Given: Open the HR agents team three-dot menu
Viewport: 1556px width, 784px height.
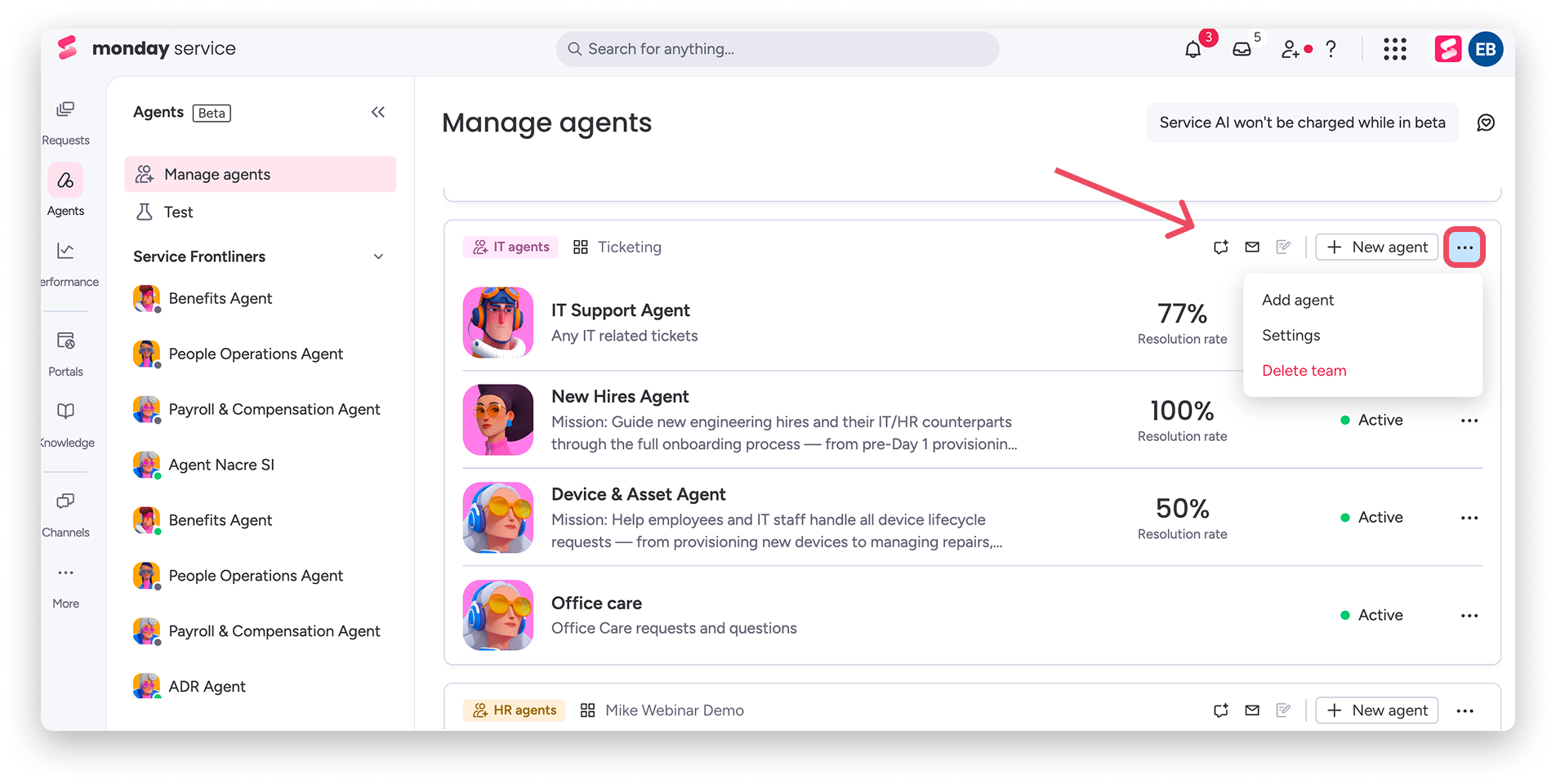Looking at the screenshot, I should [x=1465, y=710].
